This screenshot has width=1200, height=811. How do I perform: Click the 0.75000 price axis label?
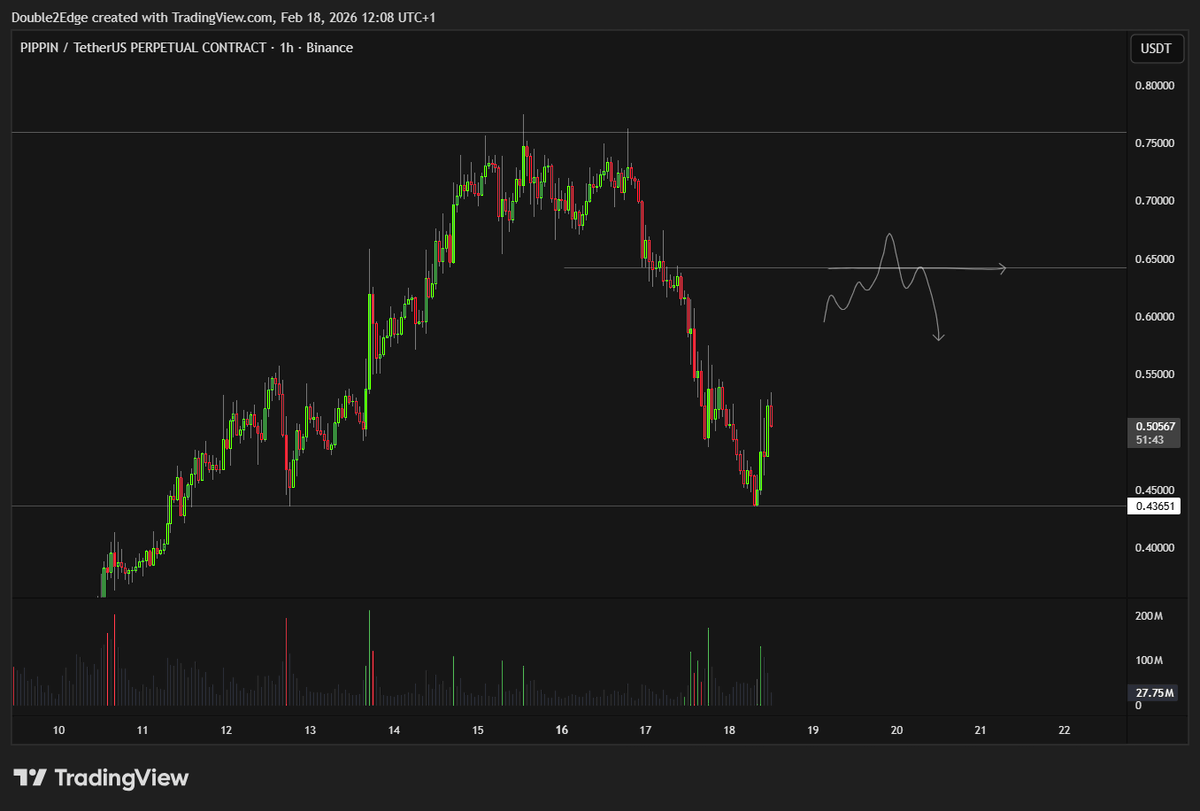pyautogui.click(x=1155, y=144)
